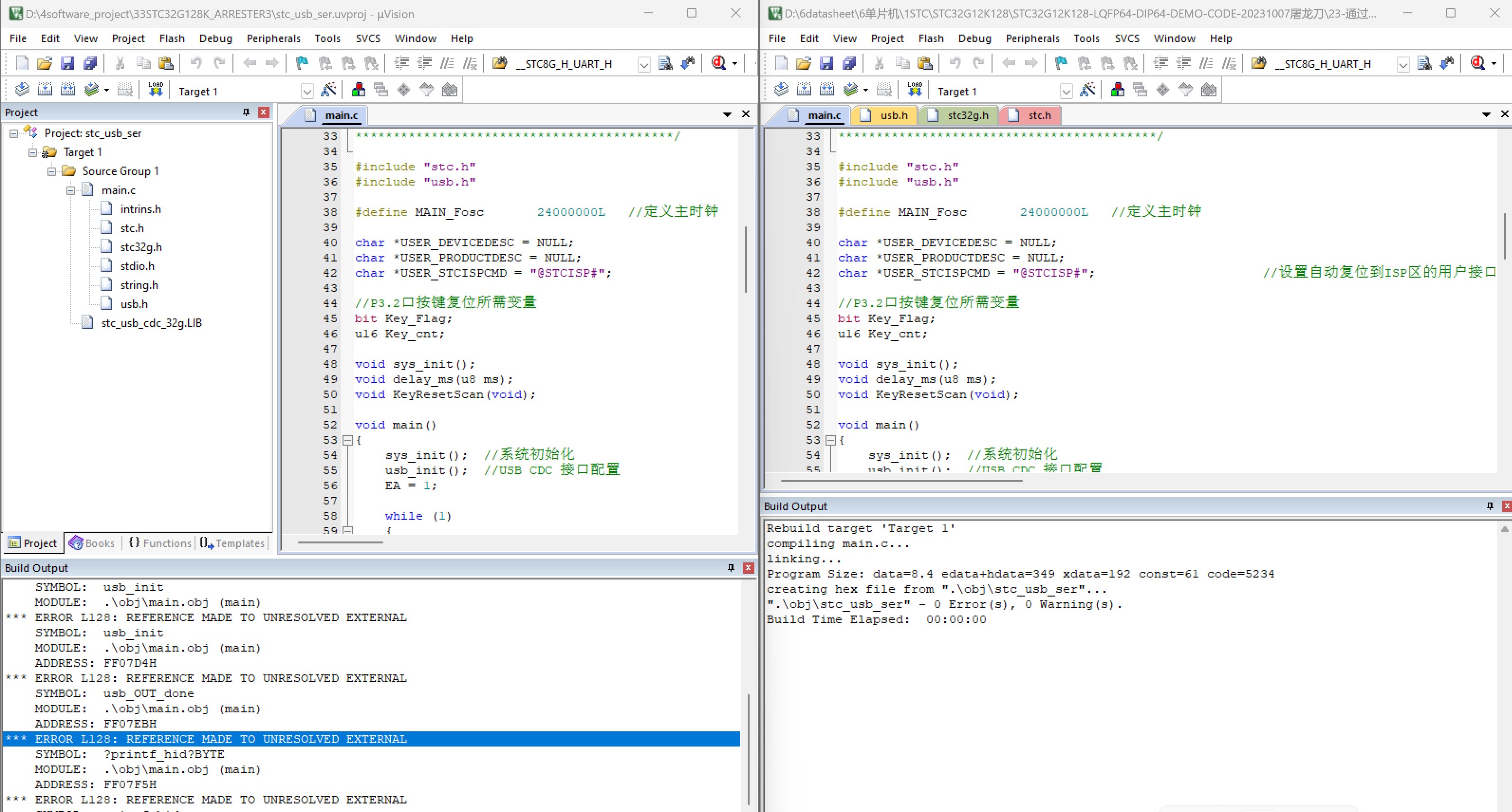Viewport: 1512px width, 812px height.
Task: Toggle auto-hide pin on left Build Output
Action: coord(731,568)
